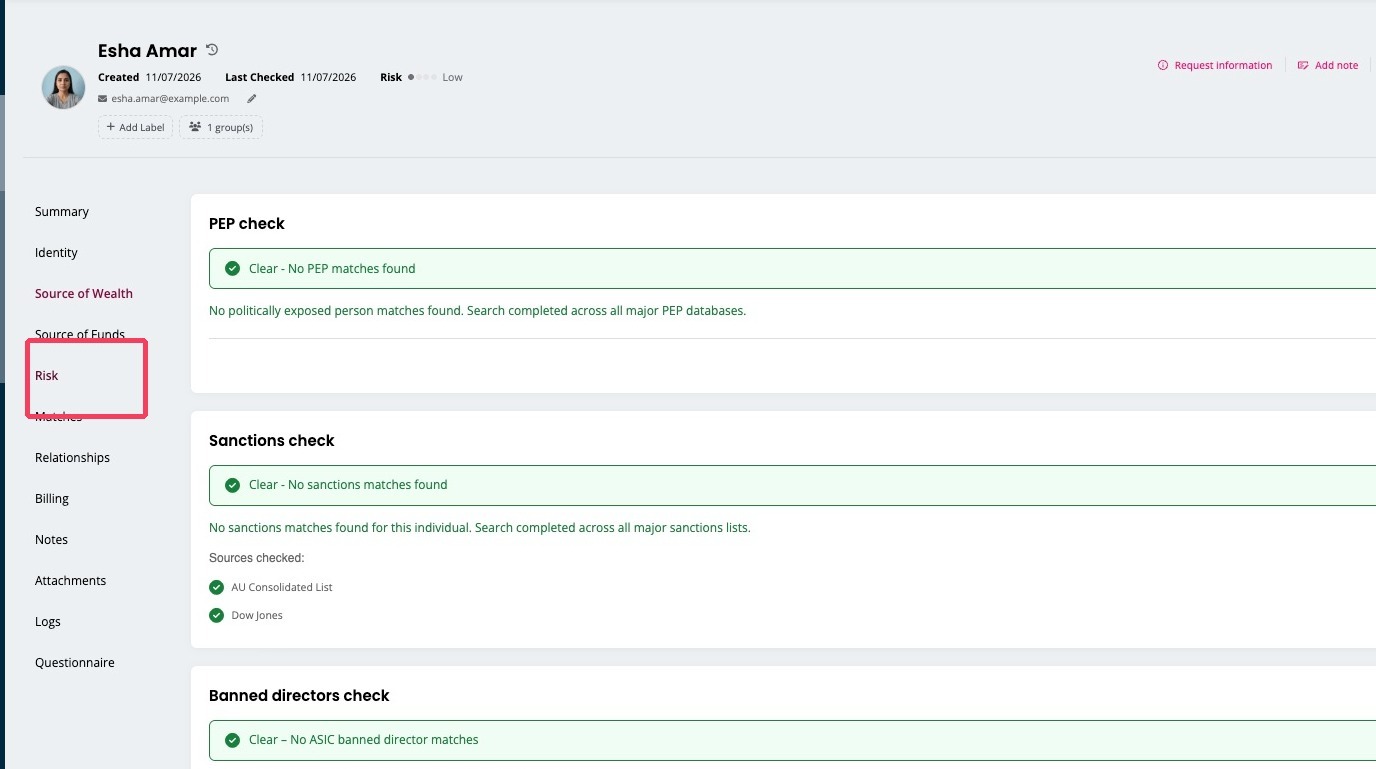Click the people icon in 1 group(s)
Screen dimensions: 1376x769
tap(195, 127)
